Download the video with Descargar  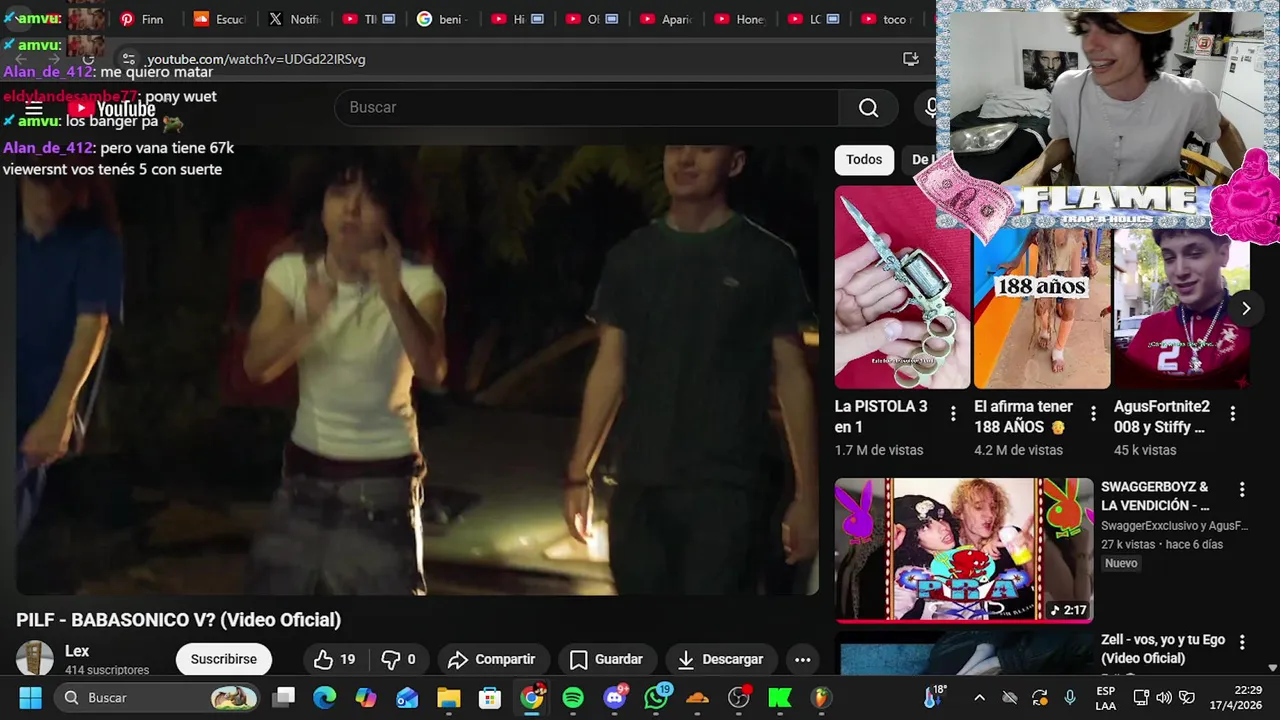pos(720,659)
